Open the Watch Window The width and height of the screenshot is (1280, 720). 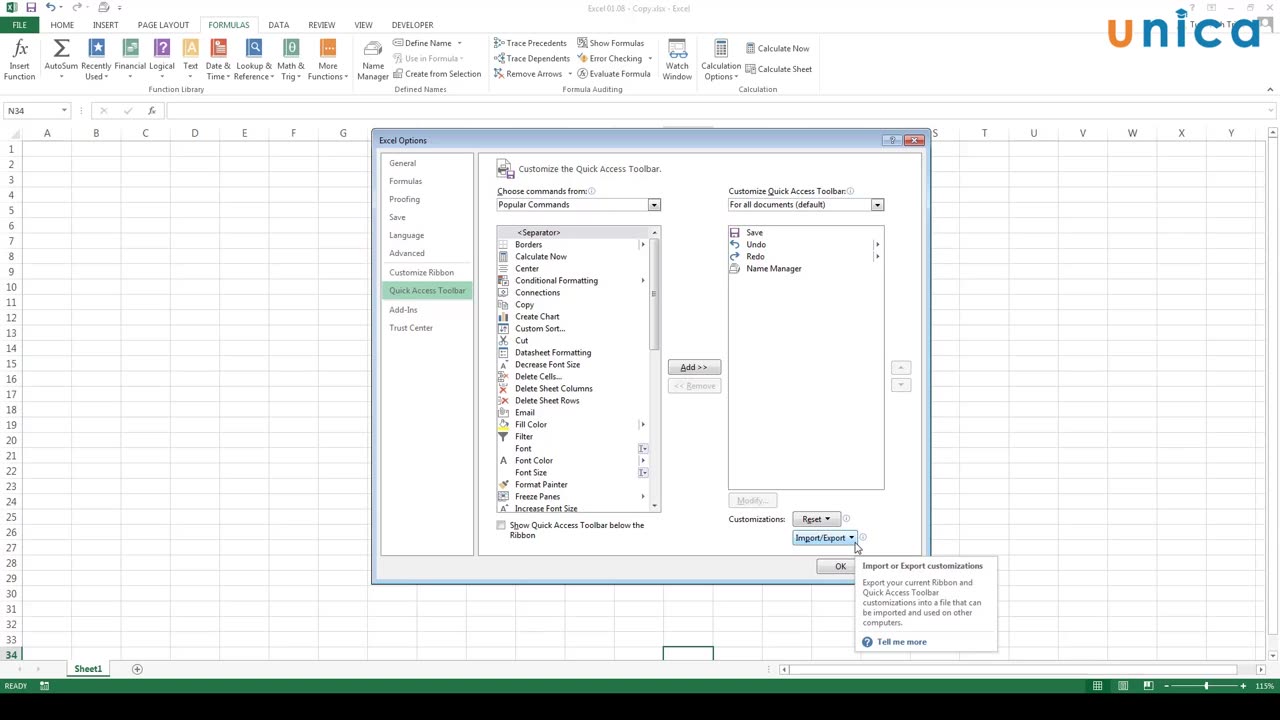click(677, 60)
